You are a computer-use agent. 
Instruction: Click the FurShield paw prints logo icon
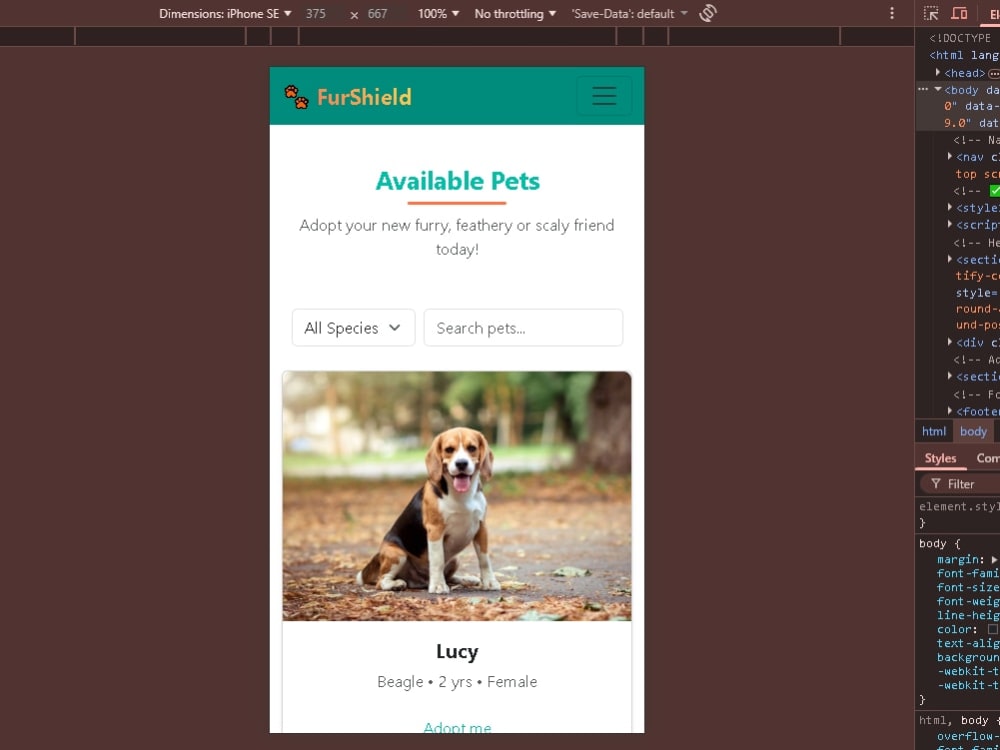(x=297, y=97)
